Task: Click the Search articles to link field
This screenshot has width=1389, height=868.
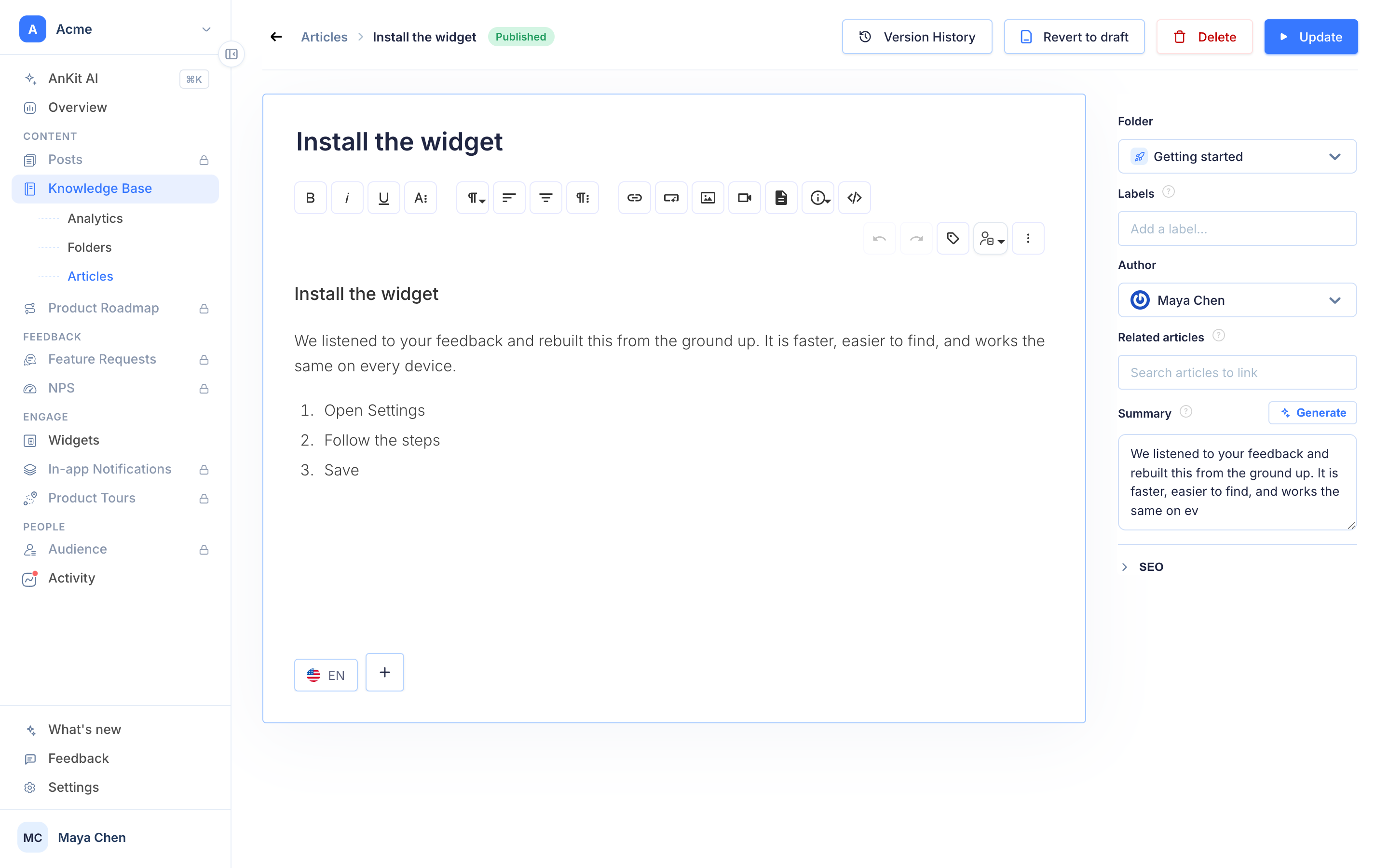Action: (1237, 372)
